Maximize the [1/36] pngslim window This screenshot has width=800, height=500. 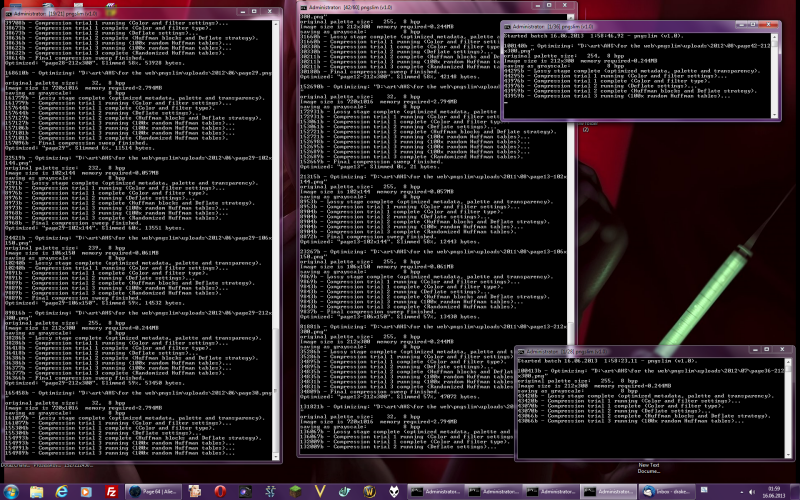pyautogui.click(x=753, y=24)
